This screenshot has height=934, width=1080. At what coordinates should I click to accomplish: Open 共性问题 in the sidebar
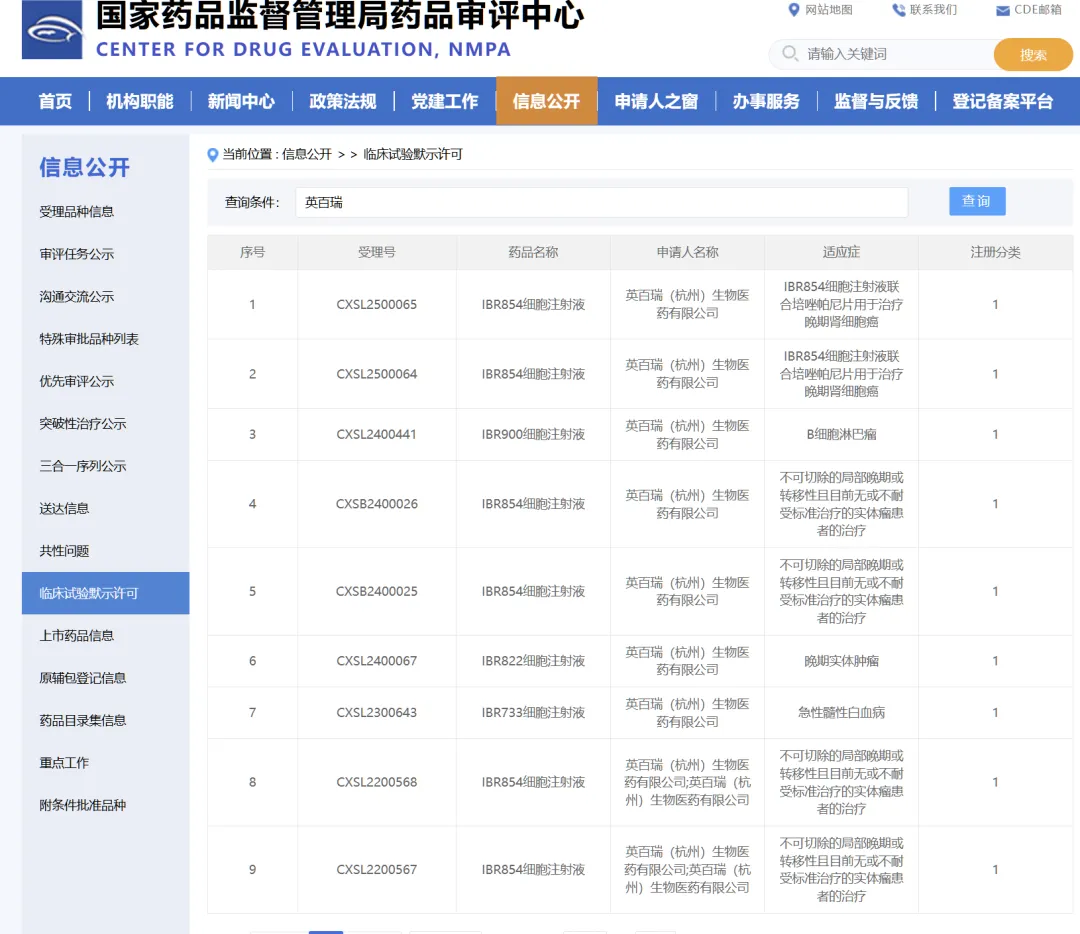coord(64,551)
